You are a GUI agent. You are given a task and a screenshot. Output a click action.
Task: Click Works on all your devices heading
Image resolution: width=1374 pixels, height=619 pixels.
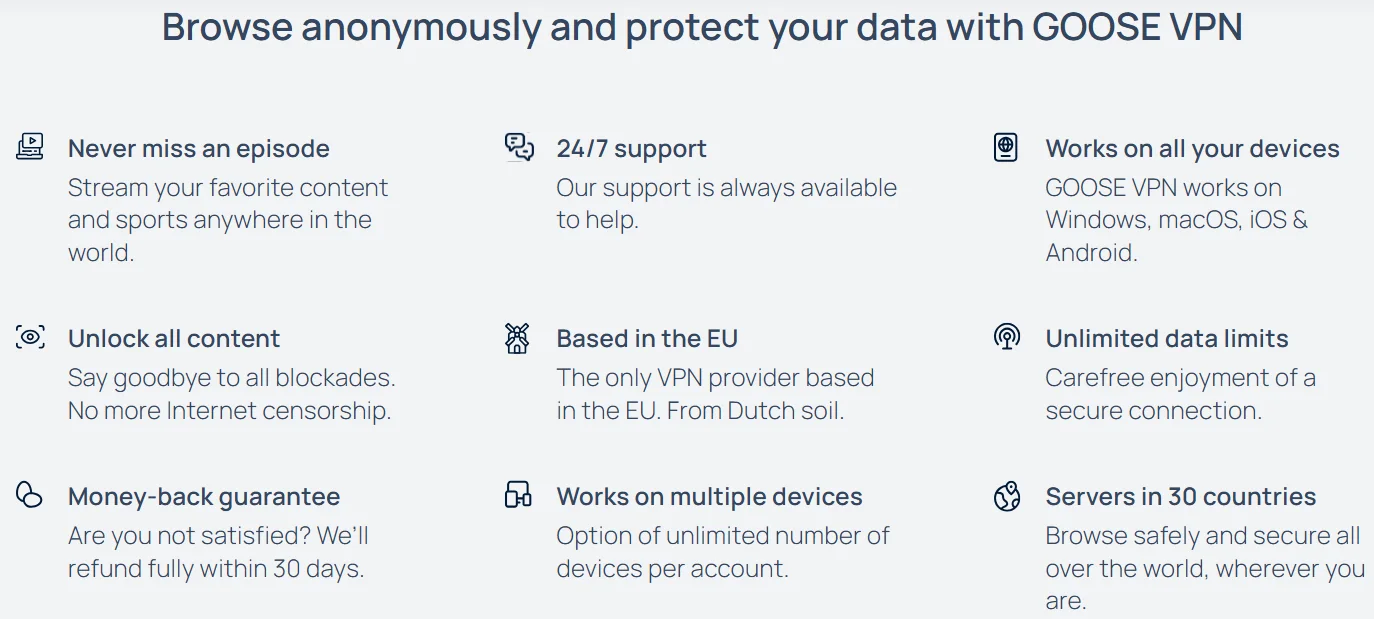(x=1193, y=149)
